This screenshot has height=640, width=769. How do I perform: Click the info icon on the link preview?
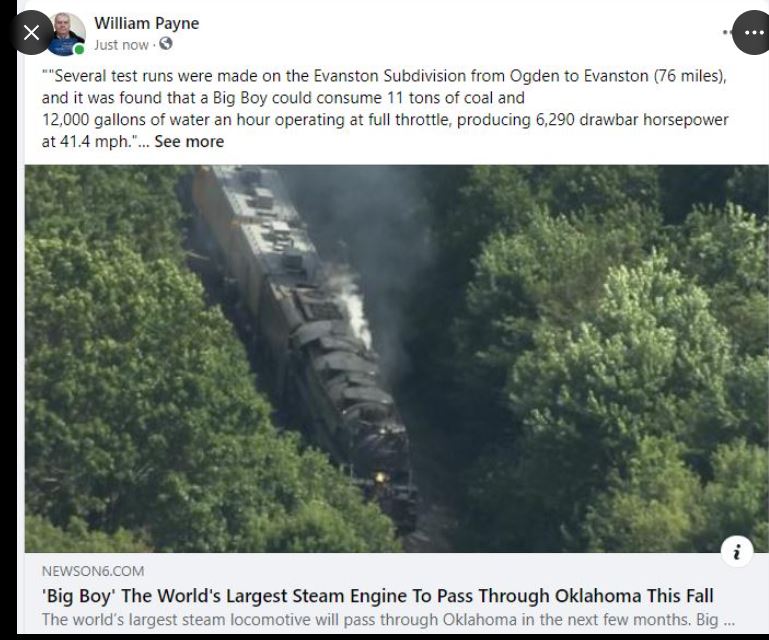click(737, 551)
